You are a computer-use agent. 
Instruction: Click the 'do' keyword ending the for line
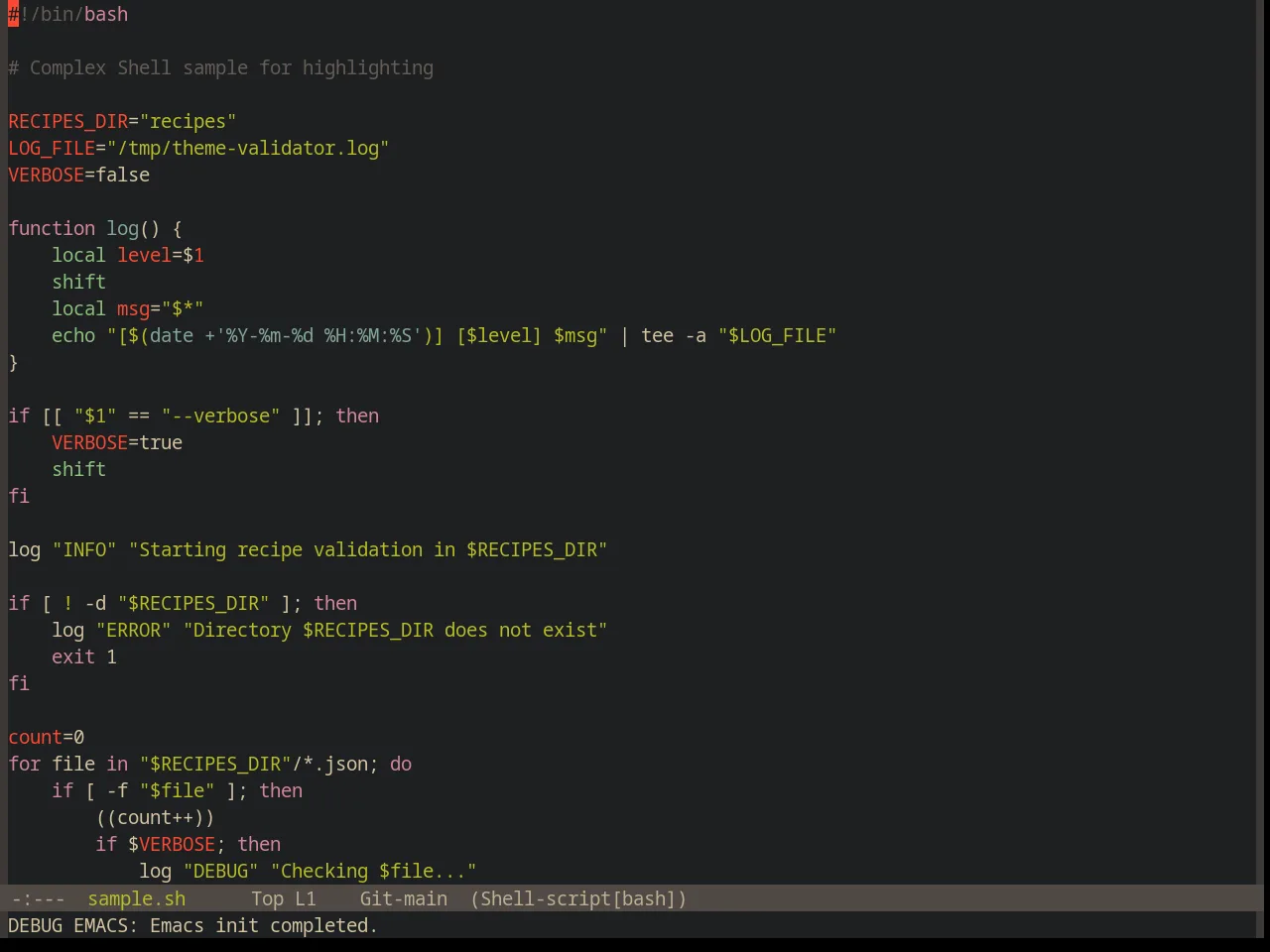401,764
